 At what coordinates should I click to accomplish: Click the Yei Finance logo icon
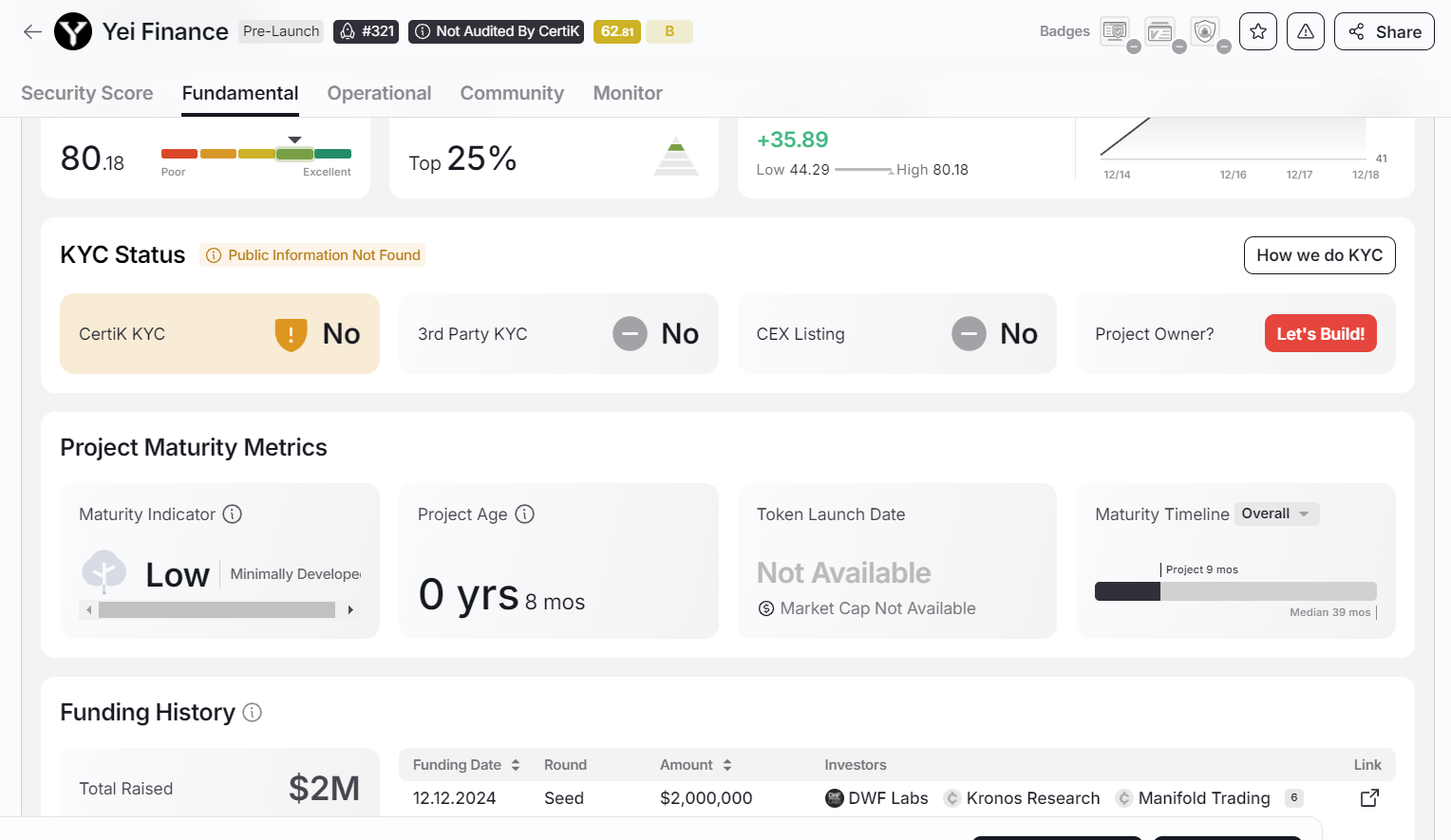[x=73, y=31]
